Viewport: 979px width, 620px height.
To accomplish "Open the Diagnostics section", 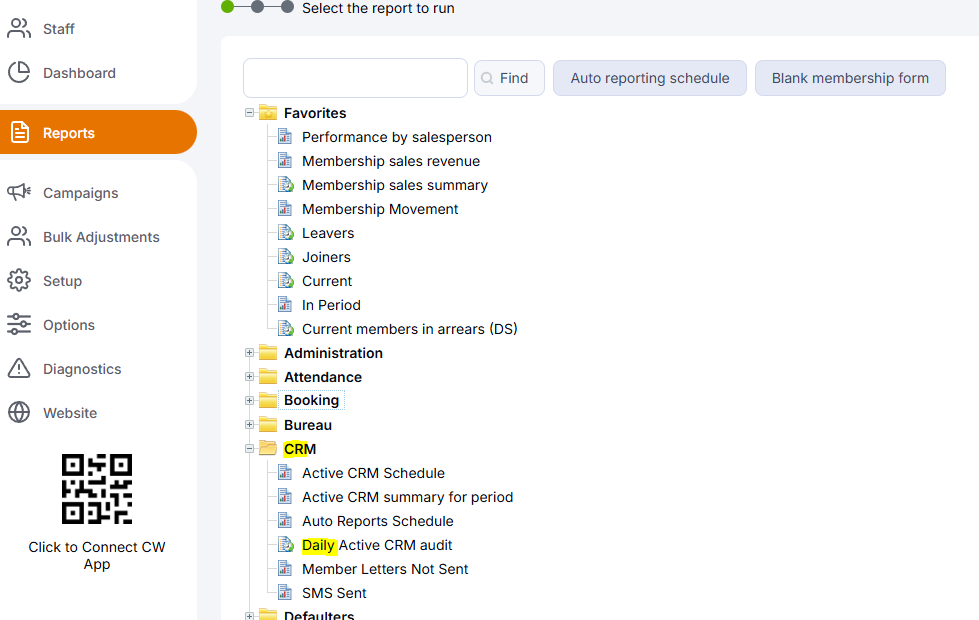I will 82,369.
